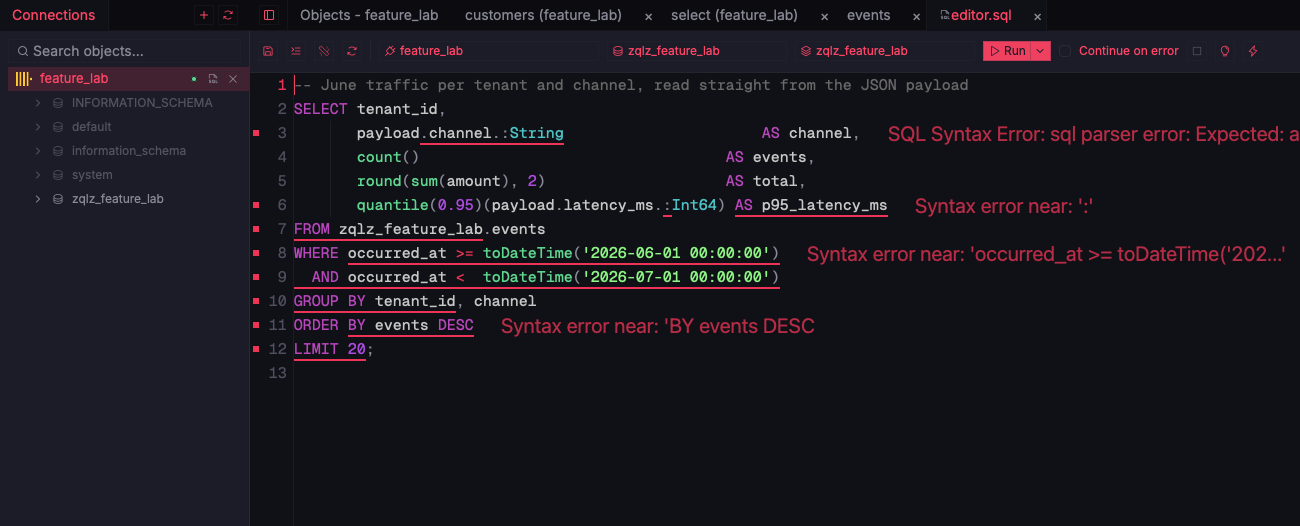This screenshot has width=1300, height=526.
Task: Click the 'SQL Syntax Error: sql parser error' message
Action: [1093, 134]
